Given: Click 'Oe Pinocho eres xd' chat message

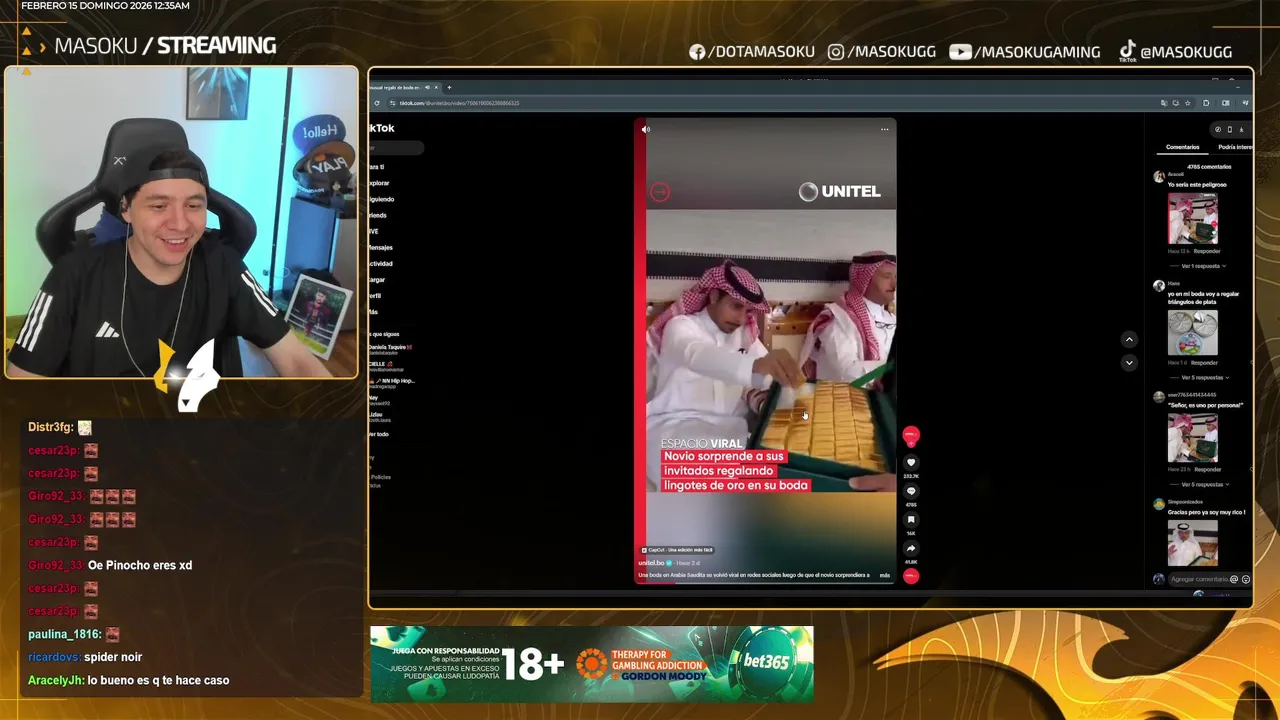Looking at the screenshot, I should [x=140, y=565].
